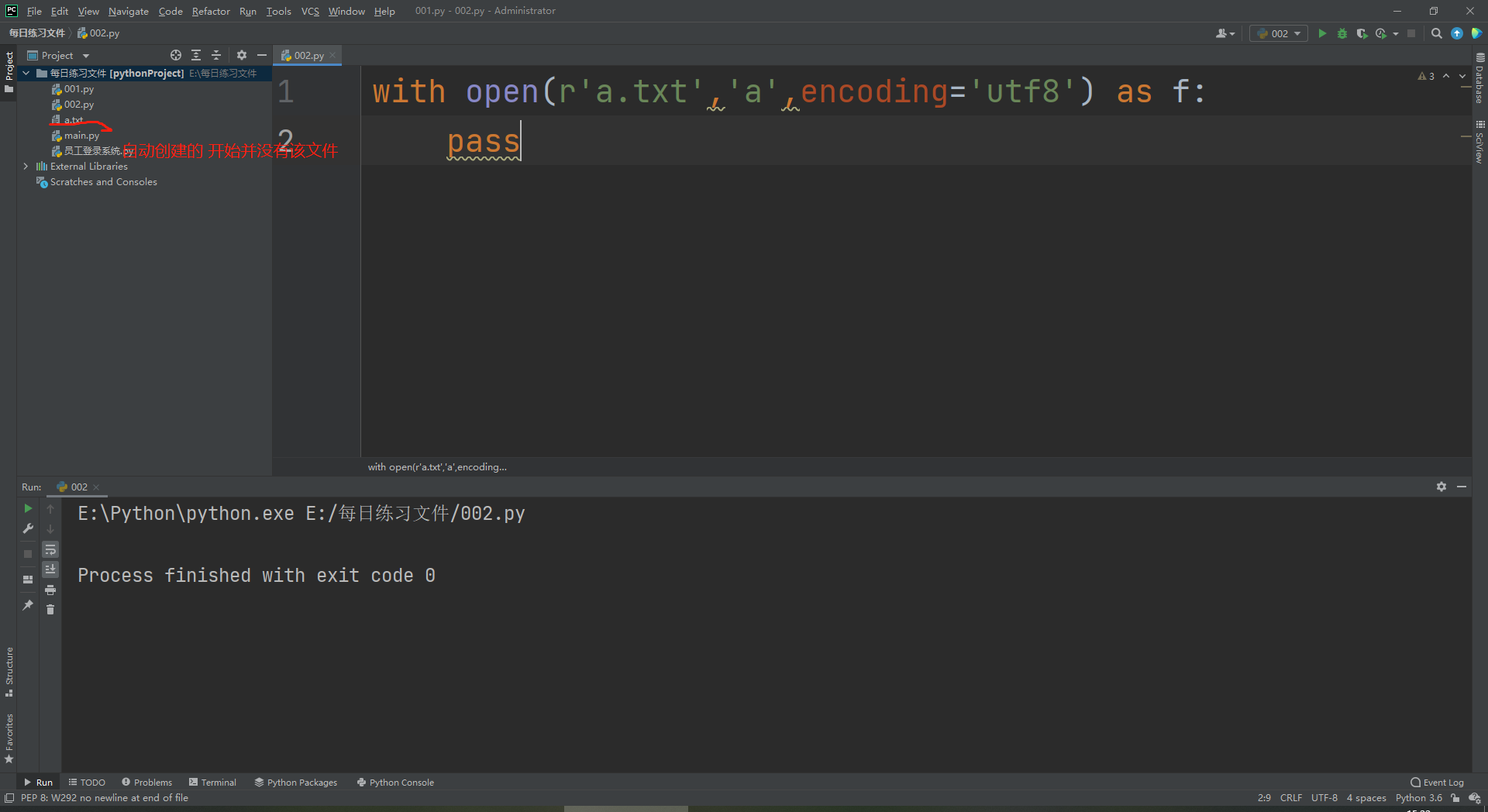The width and height of the screenshot is (1488, 812).
Task: Move down the stack trace in Run panel
Action: tap(50, 529)
